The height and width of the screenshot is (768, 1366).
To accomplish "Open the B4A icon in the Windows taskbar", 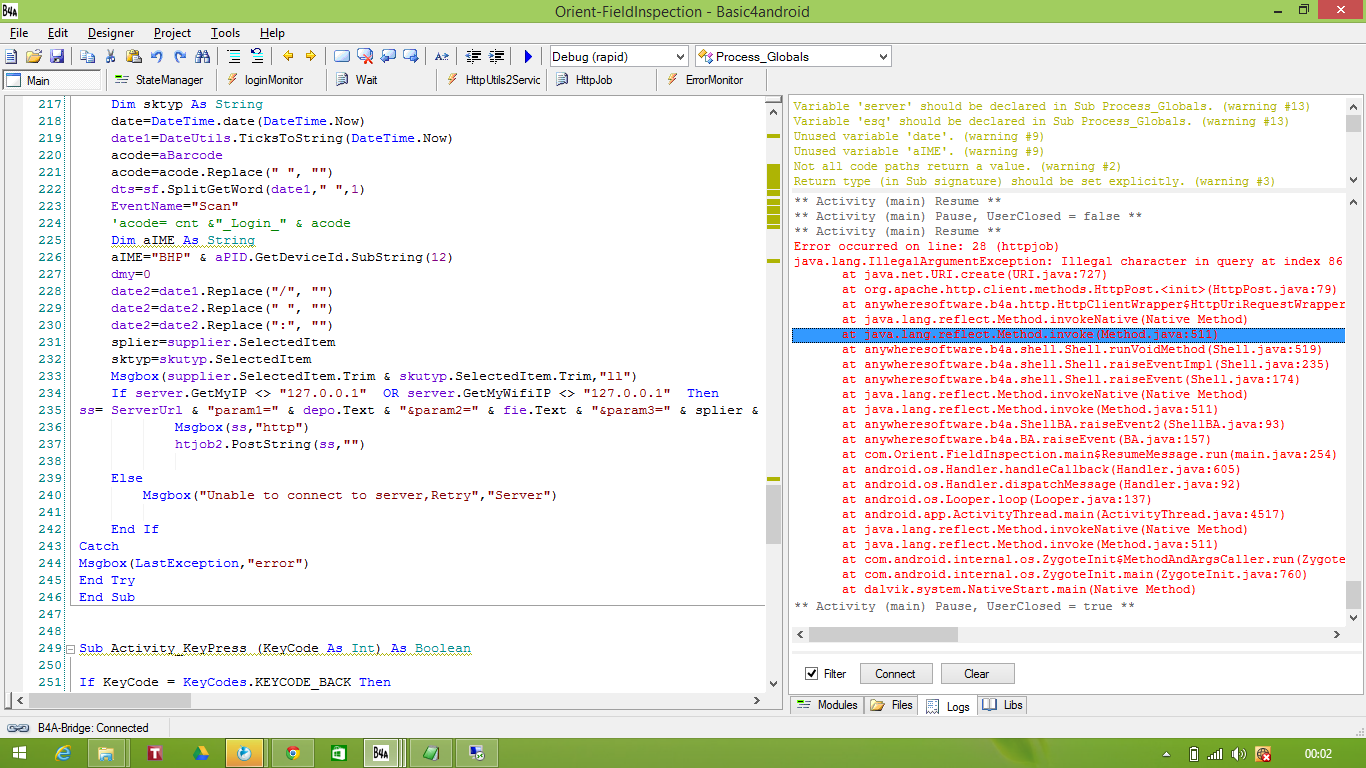I will (x=383, y=752).
